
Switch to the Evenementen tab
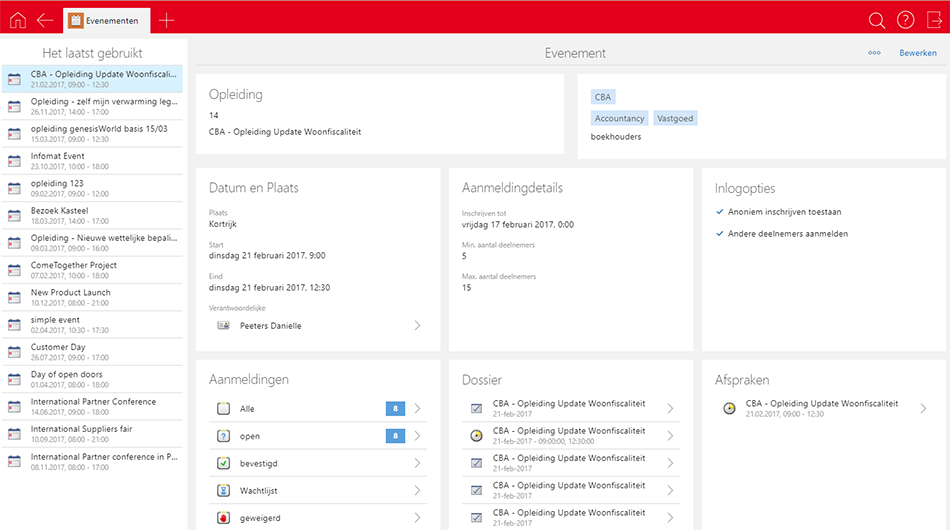[x=107, y=21]
